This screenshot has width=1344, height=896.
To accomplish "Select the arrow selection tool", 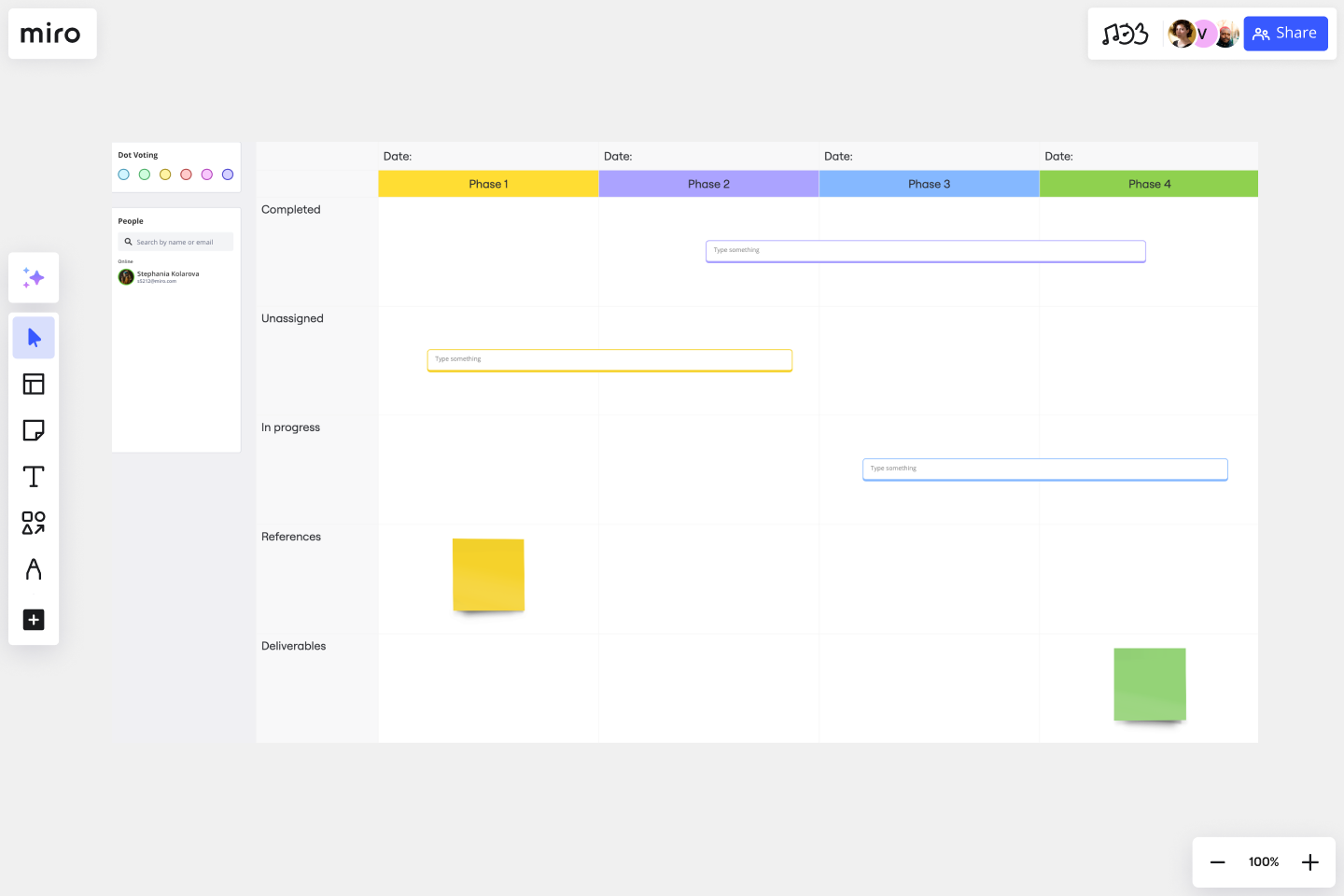I will point(34,337).
